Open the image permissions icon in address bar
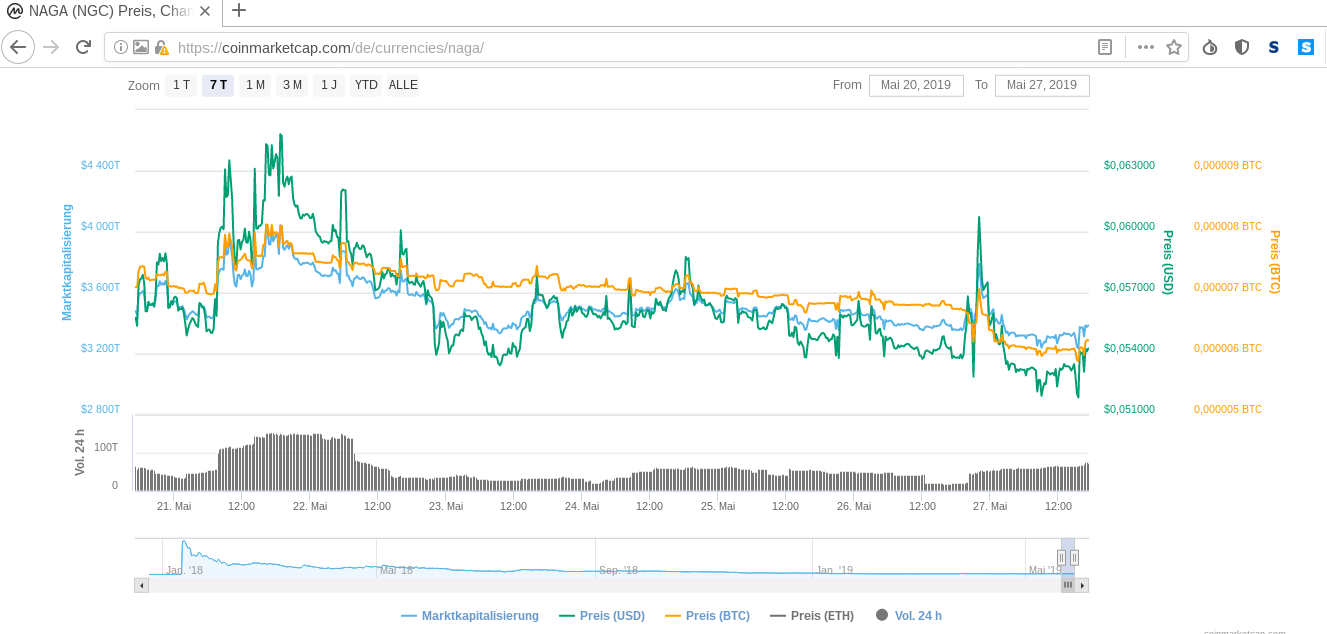Viewport: 1327px width, 634px height. (141, 47)
